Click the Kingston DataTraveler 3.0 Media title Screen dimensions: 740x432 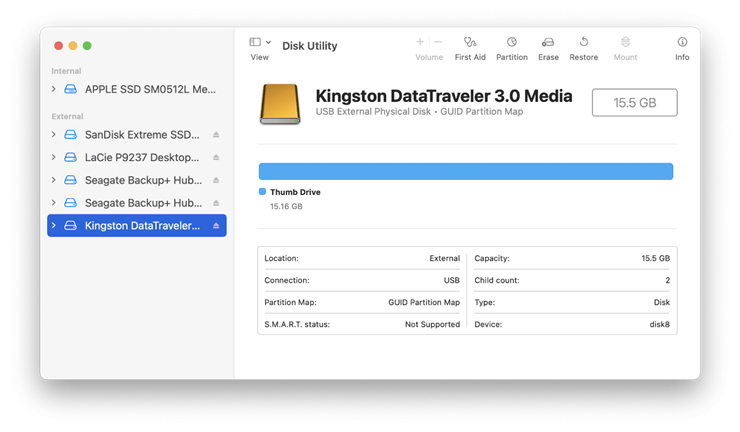[444, 96]
